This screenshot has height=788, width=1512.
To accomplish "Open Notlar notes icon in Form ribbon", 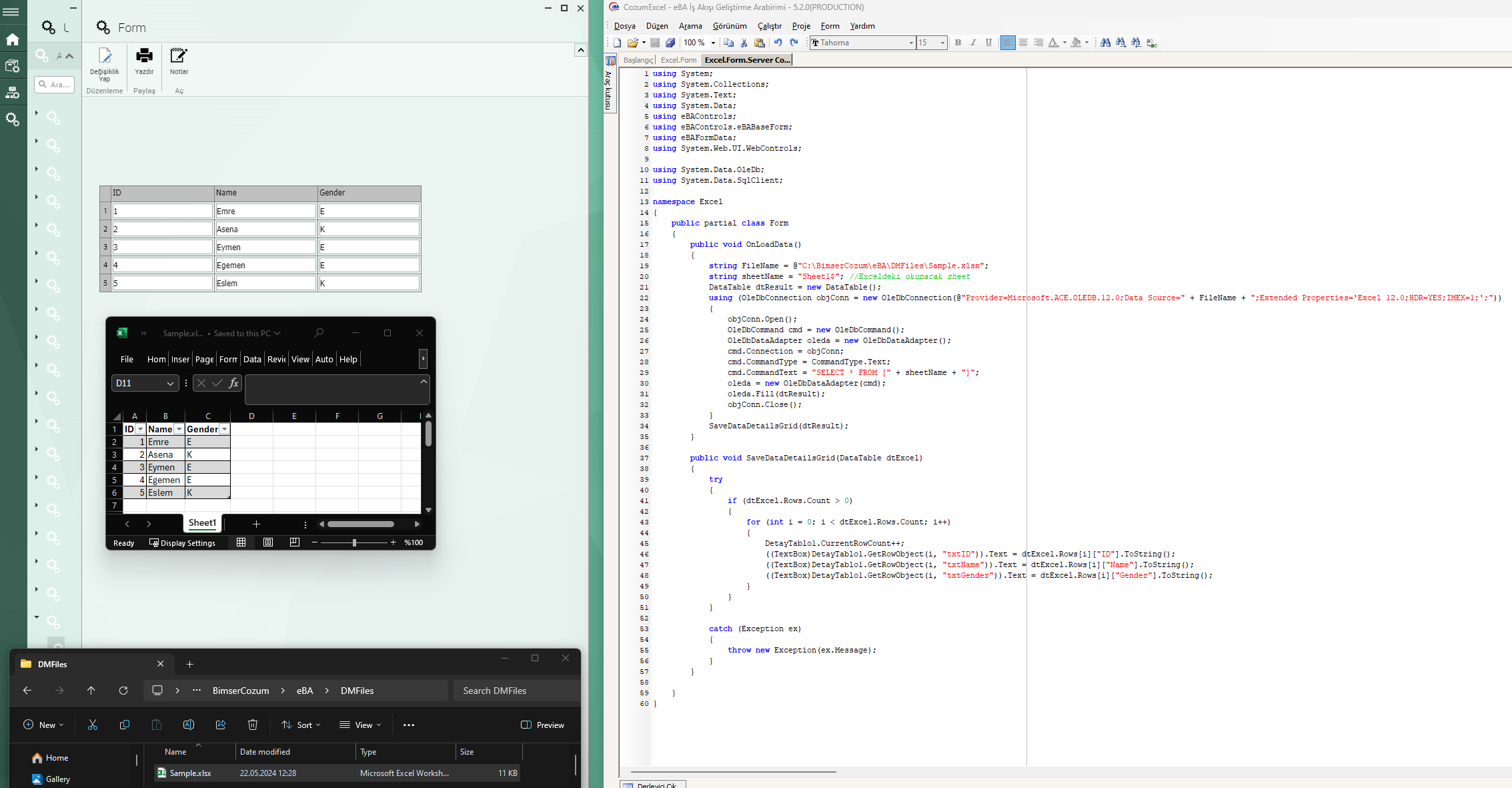I will (x=179, y=55).
